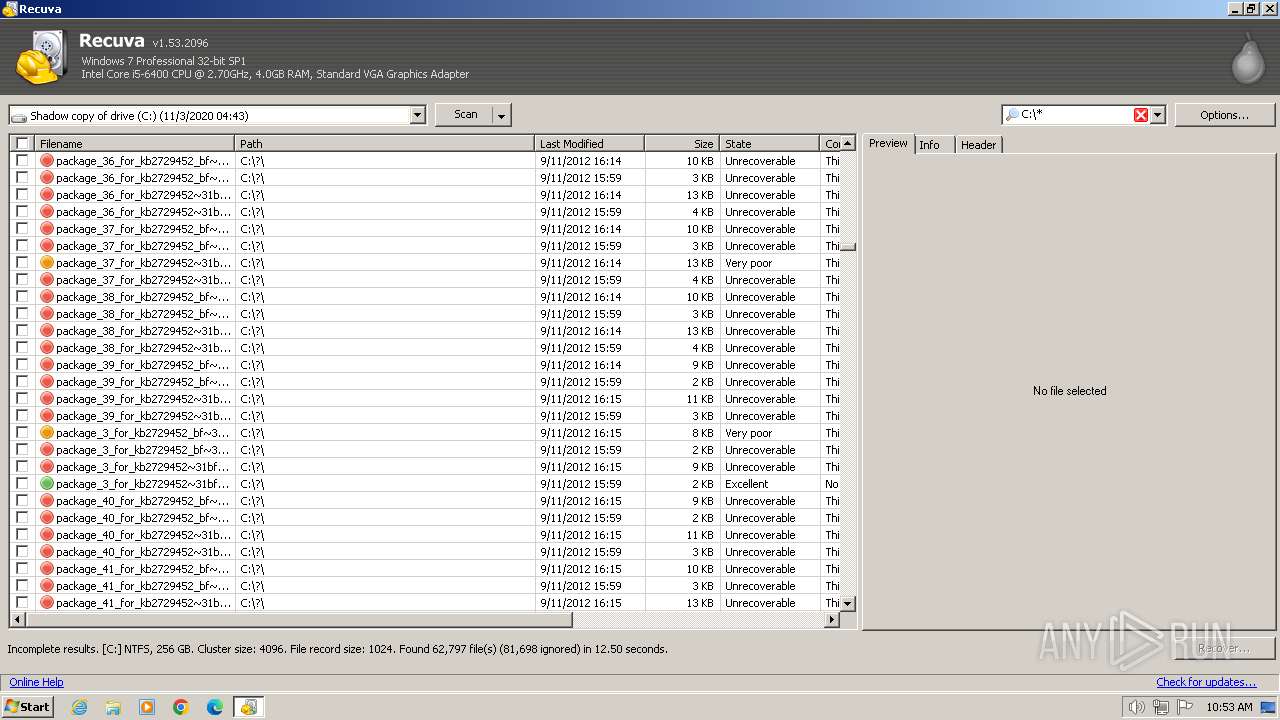1280x720 pixels.
Task: Click the network tray icon
Action: tap(1160, 707)
